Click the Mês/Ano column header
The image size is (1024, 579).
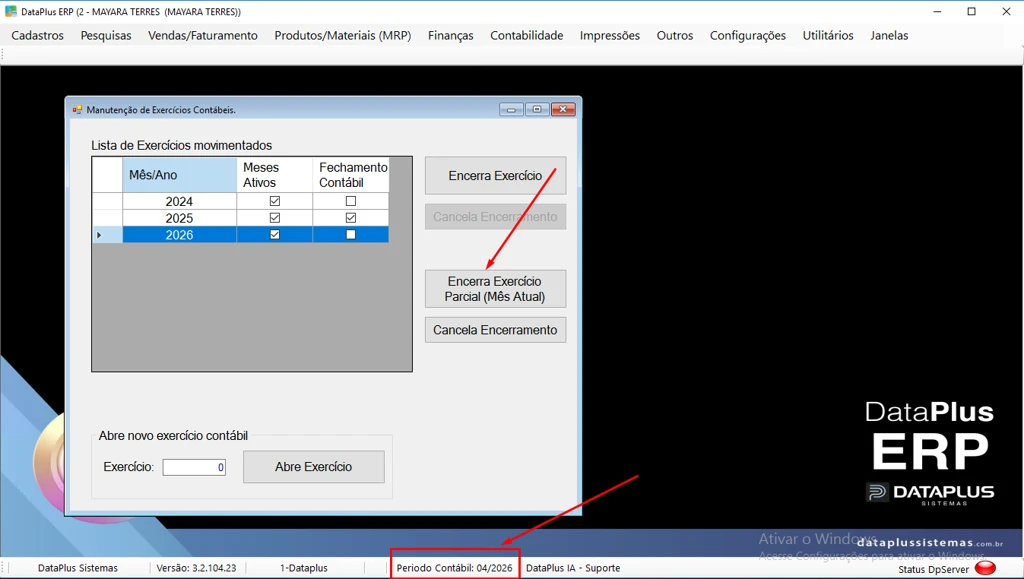coord(179,175)
